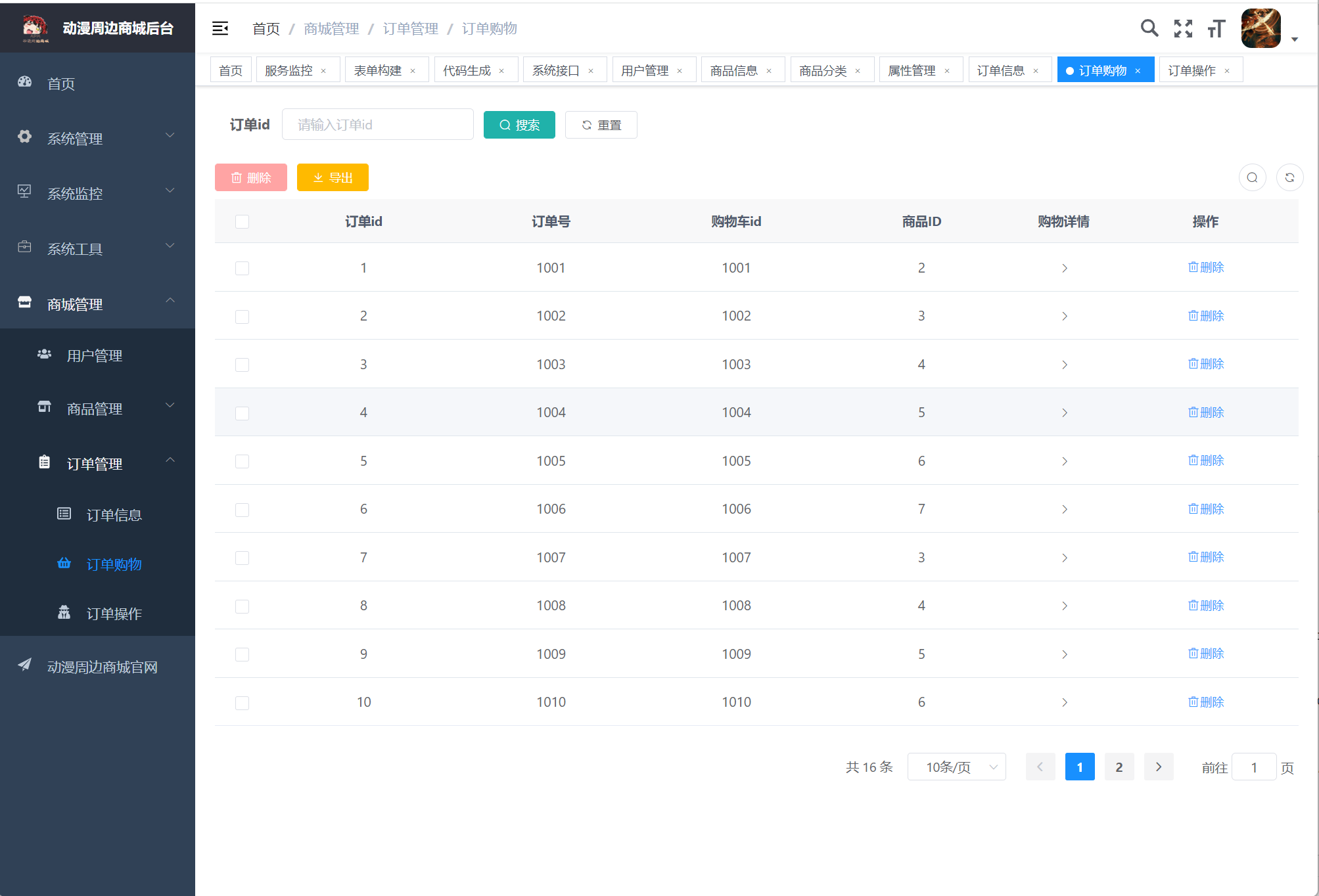Viewport: 1319px width, 896px height.
Task: Click the hamburger sidebar collapse icon
Action: point(220,28)
